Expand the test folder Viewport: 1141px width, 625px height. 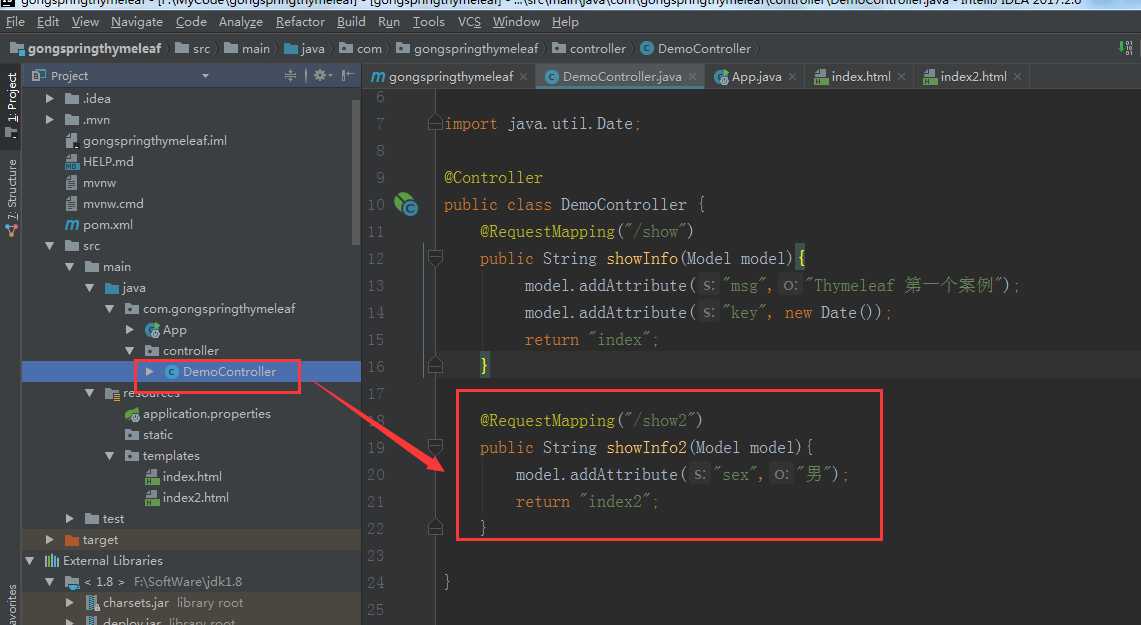tap(70, 519)
